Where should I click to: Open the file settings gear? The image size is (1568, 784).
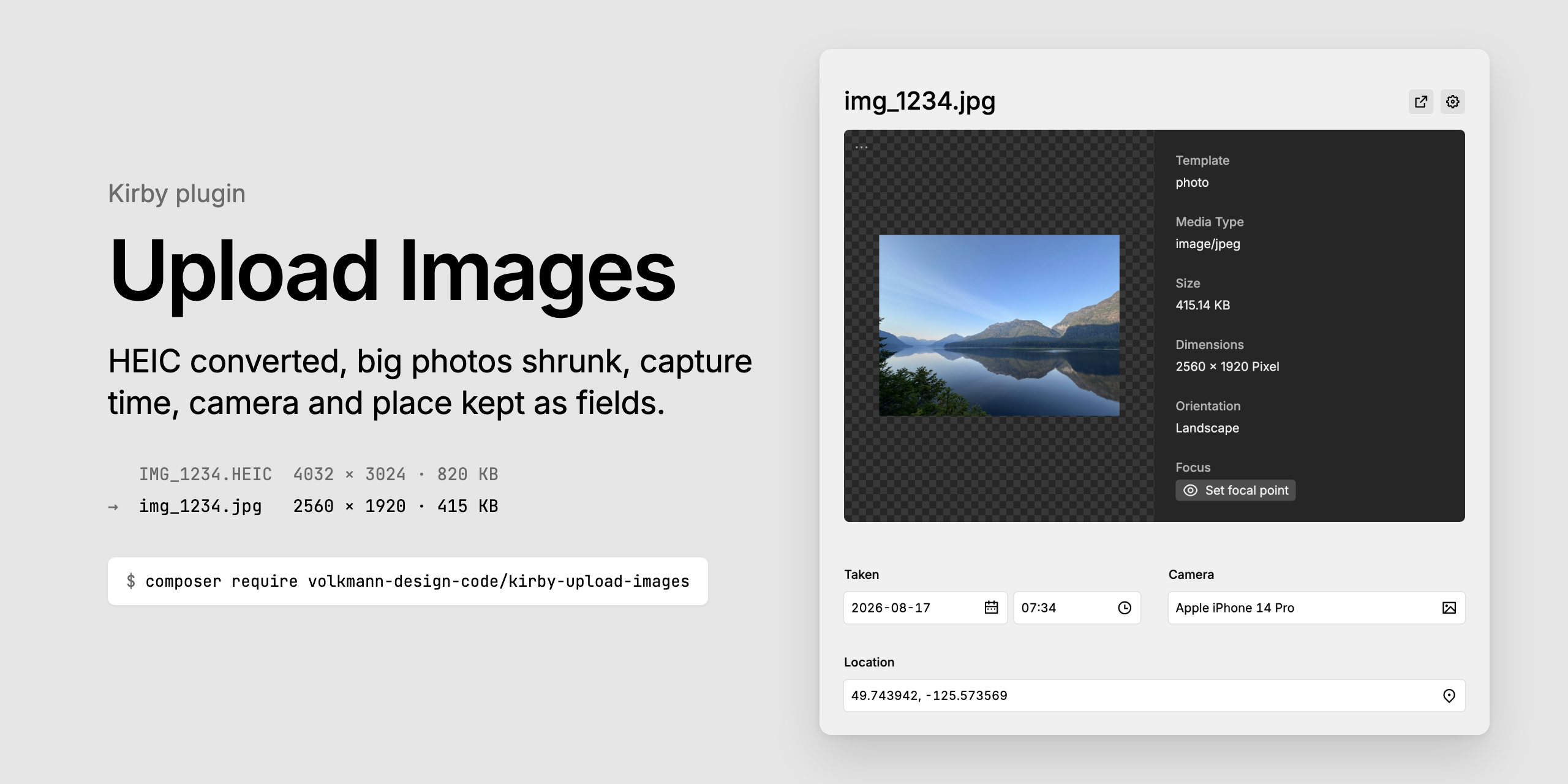coord(1453,102)
